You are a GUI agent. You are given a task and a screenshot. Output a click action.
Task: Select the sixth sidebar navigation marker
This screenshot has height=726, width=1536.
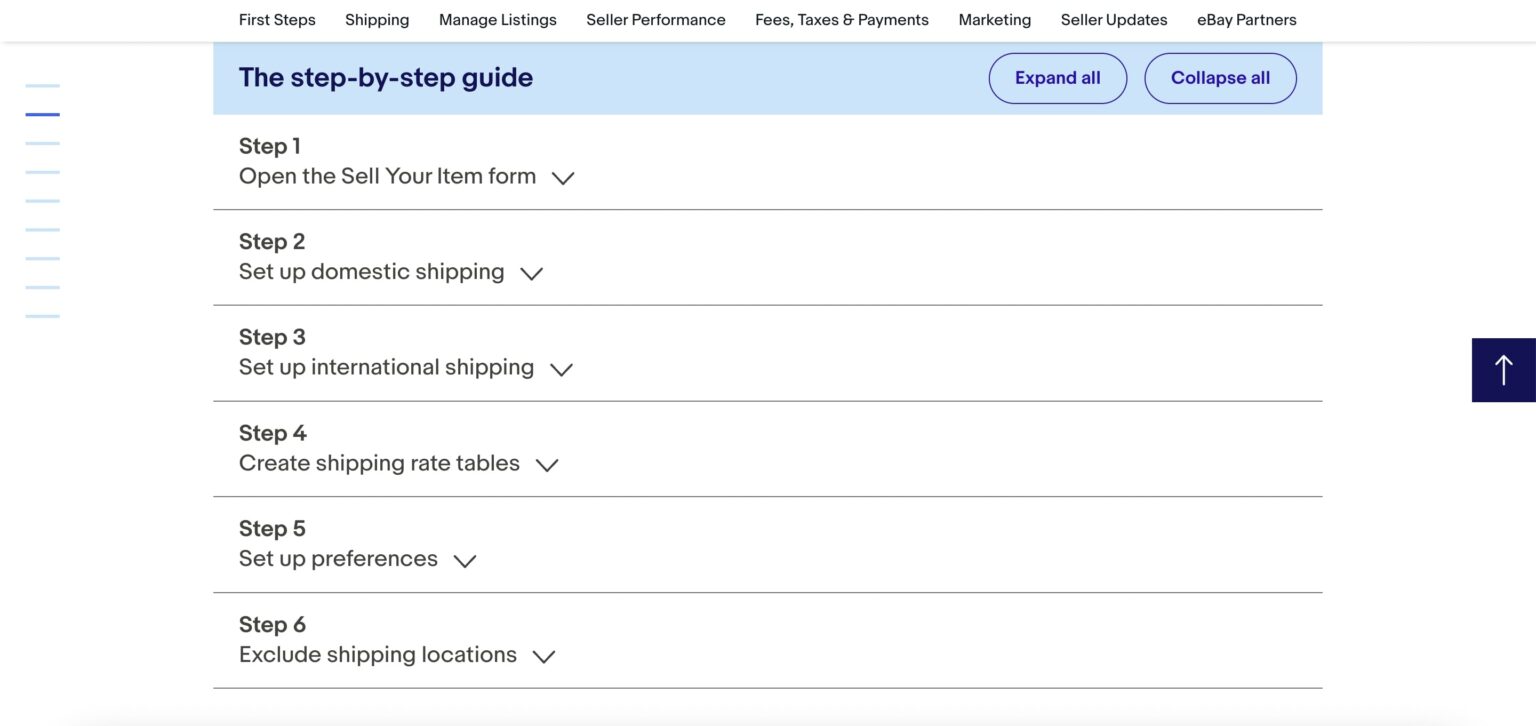[x=42, y=227]
